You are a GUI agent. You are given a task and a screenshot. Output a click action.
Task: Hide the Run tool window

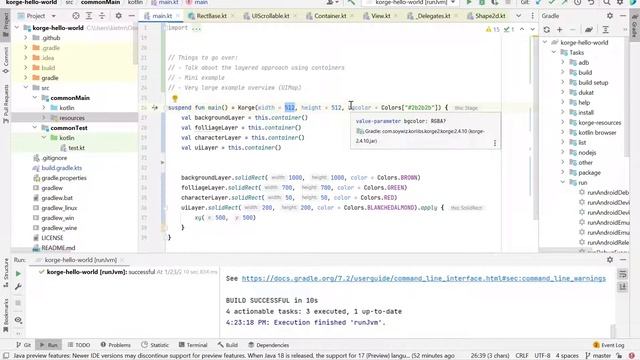tap(623, 260)
